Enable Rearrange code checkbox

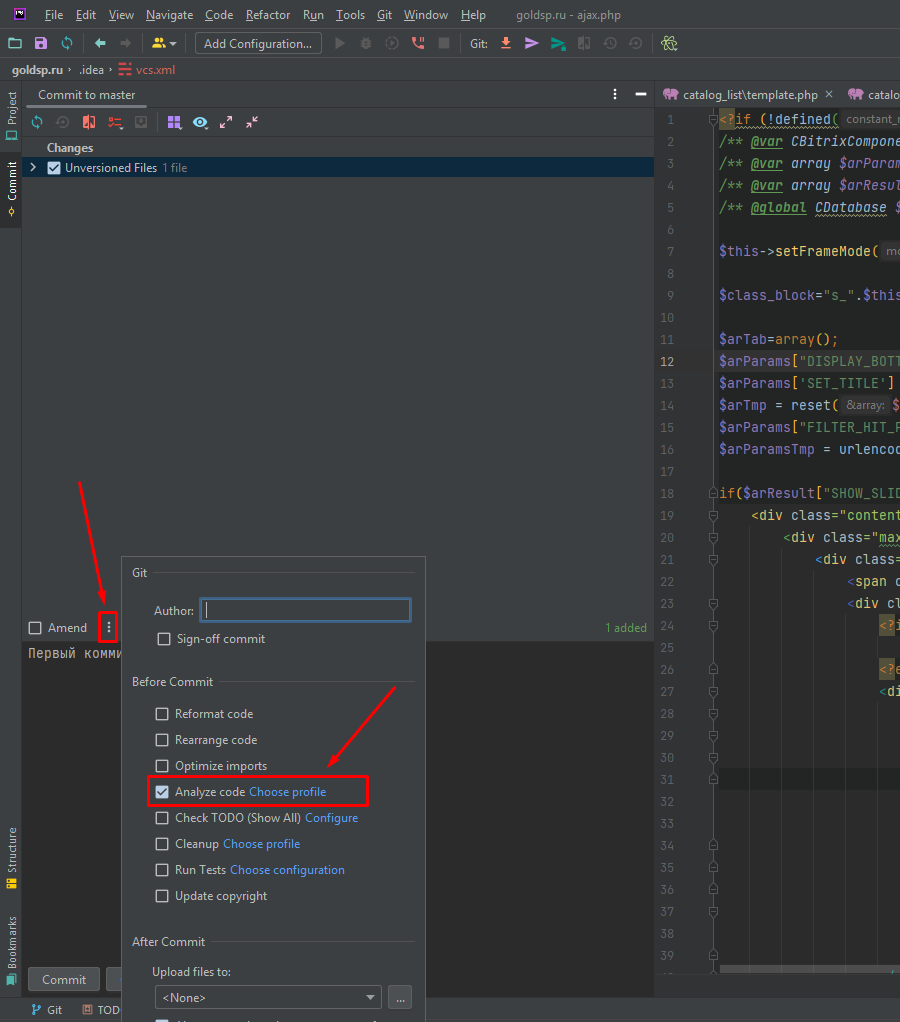click(x=162, y=740)
